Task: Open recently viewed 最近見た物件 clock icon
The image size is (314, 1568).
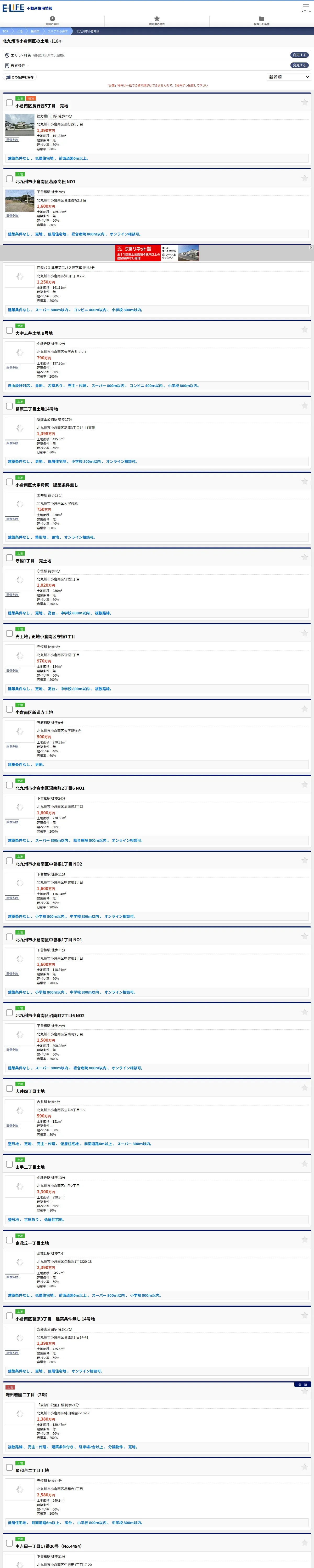Action: (52, 19)
